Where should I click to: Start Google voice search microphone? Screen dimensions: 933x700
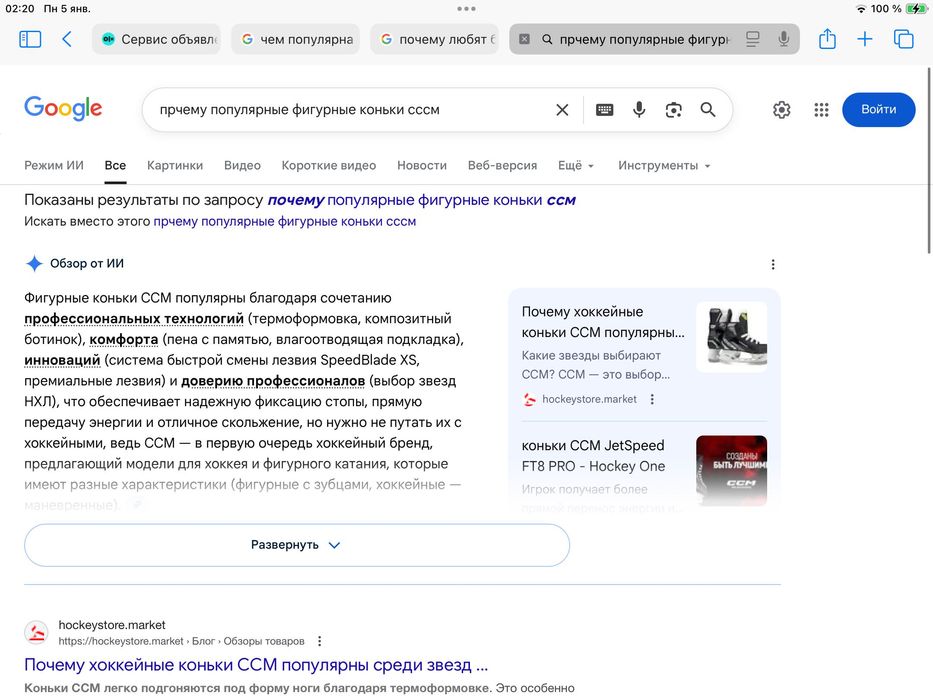(639, 110)
